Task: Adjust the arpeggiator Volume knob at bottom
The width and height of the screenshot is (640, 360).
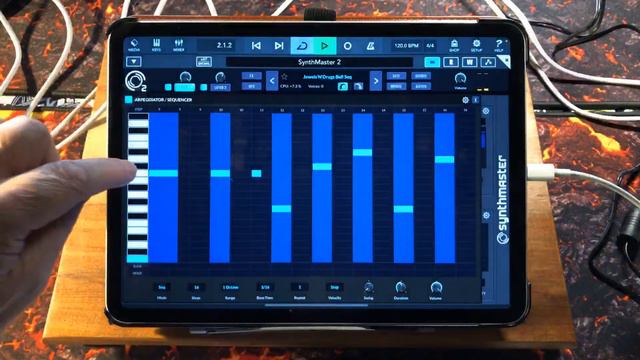Action: tap(436, 287)
